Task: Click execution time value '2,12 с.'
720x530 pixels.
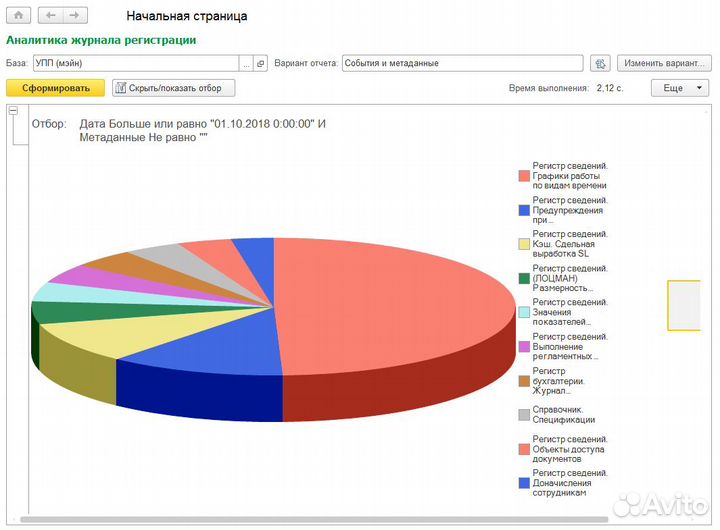Action: pos(610,88)
